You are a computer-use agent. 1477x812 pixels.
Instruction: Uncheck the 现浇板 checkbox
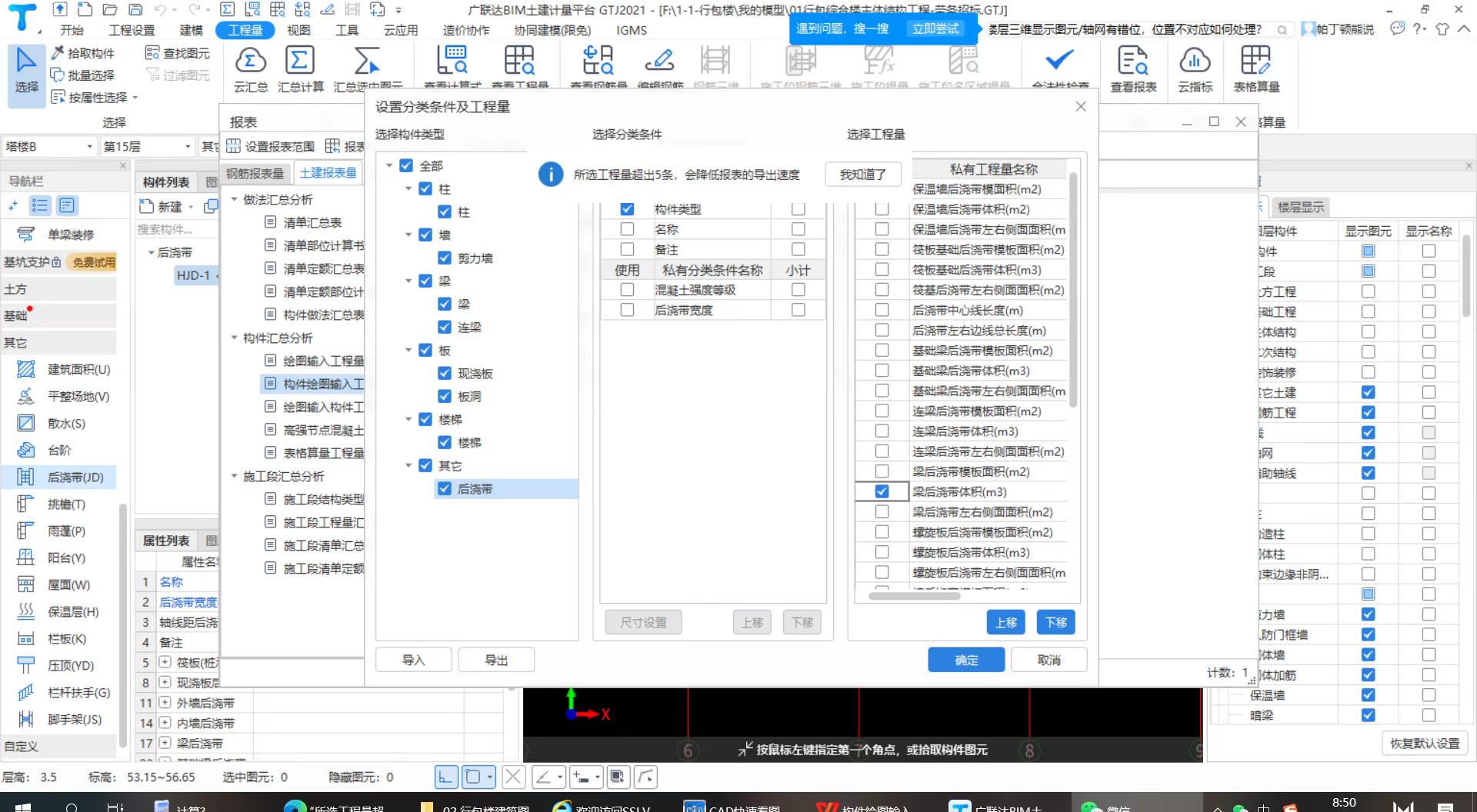(x=445, y=373)
